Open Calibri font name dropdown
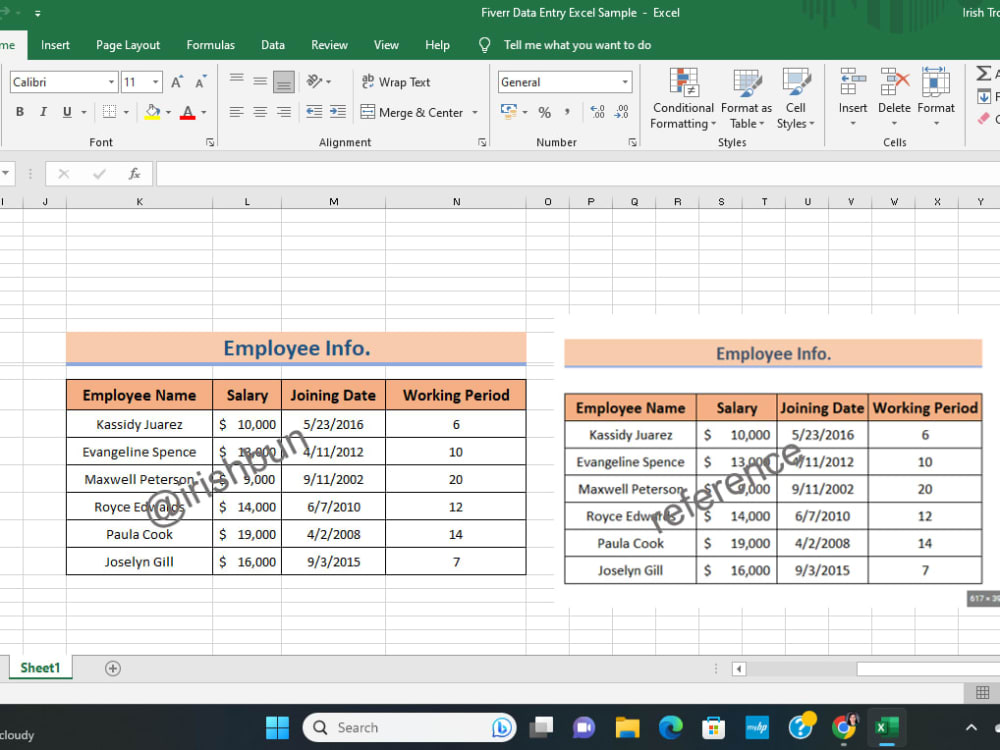The width and height of the screenshot is (1000, 750). (x=112, y=82)
